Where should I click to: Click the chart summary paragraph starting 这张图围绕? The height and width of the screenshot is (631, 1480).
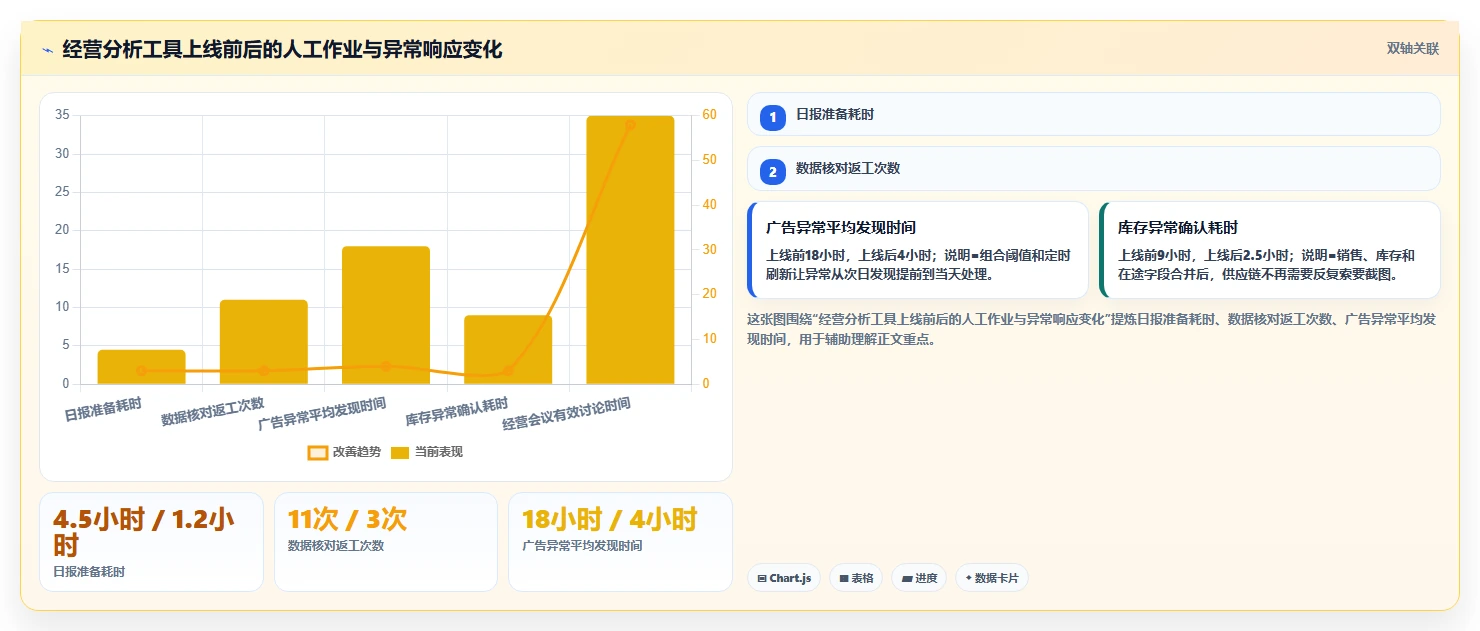coord(1092,329)
